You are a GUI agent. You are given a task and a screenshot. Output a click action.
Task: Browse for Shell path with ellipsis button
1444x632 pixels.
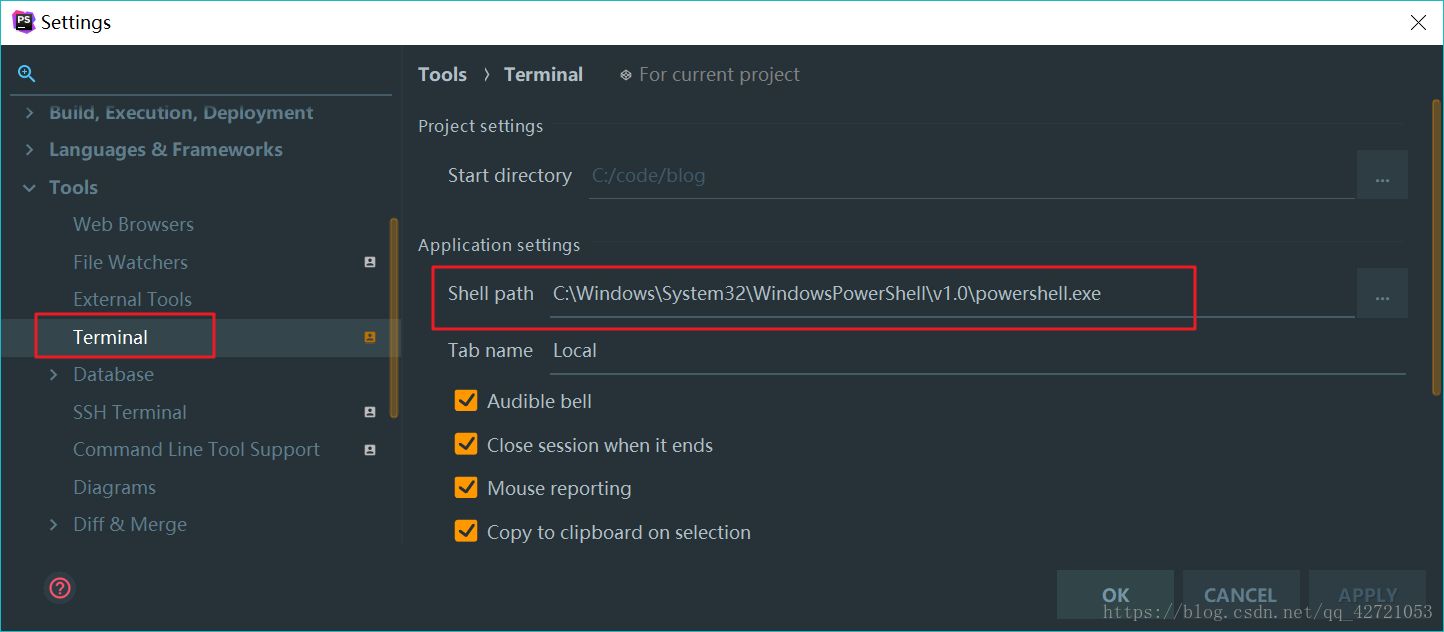1382,294
